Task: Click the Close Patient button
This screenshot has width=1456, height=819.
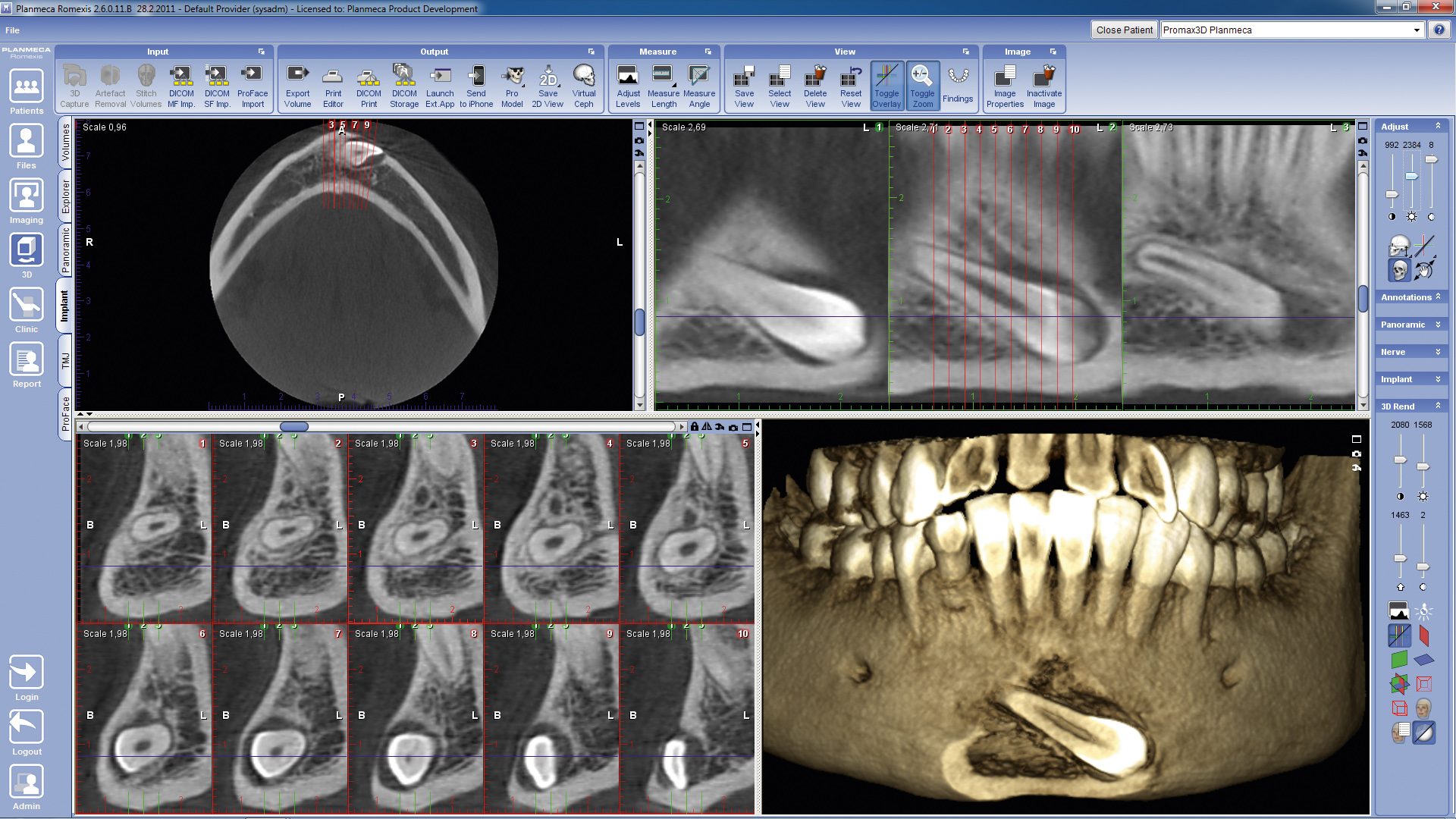Action: click(x=1124, y=30)
